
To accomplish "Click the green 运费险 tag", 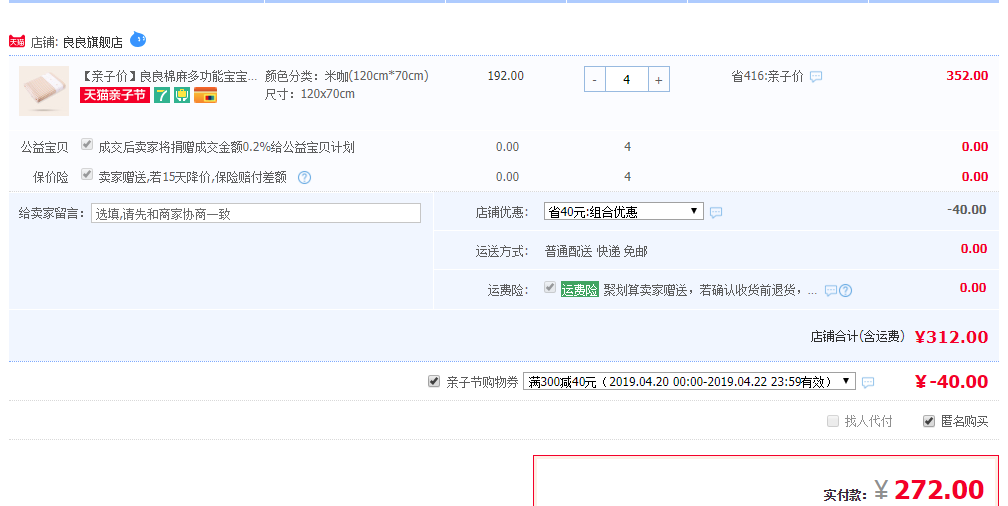I will click(579, 290).
